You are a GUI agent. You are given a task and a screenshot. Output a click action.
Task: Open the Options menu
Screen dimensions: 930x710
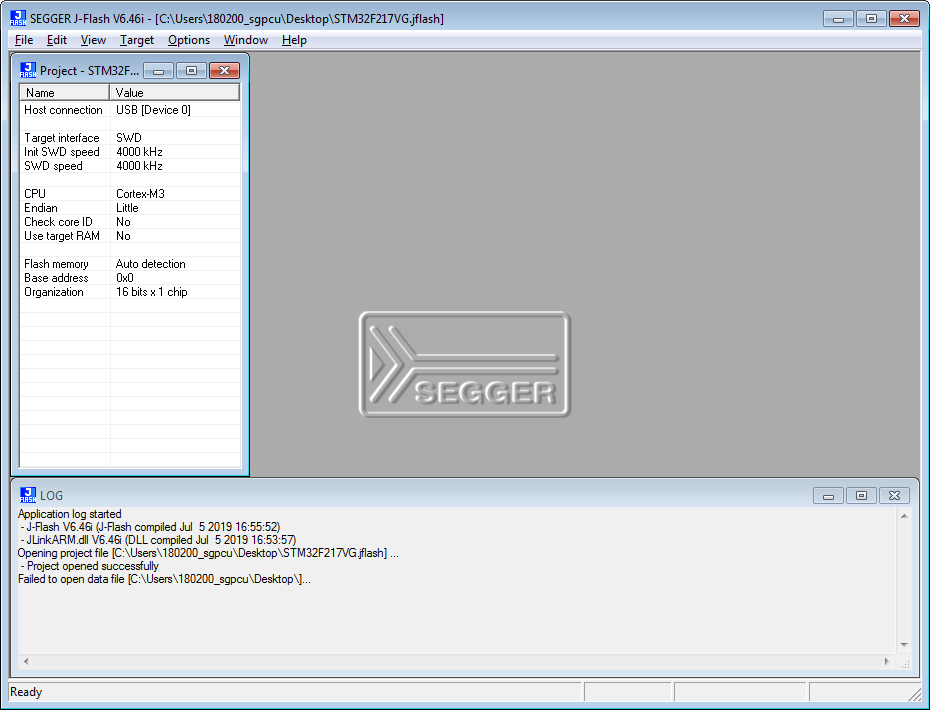[x=189, y=40]
